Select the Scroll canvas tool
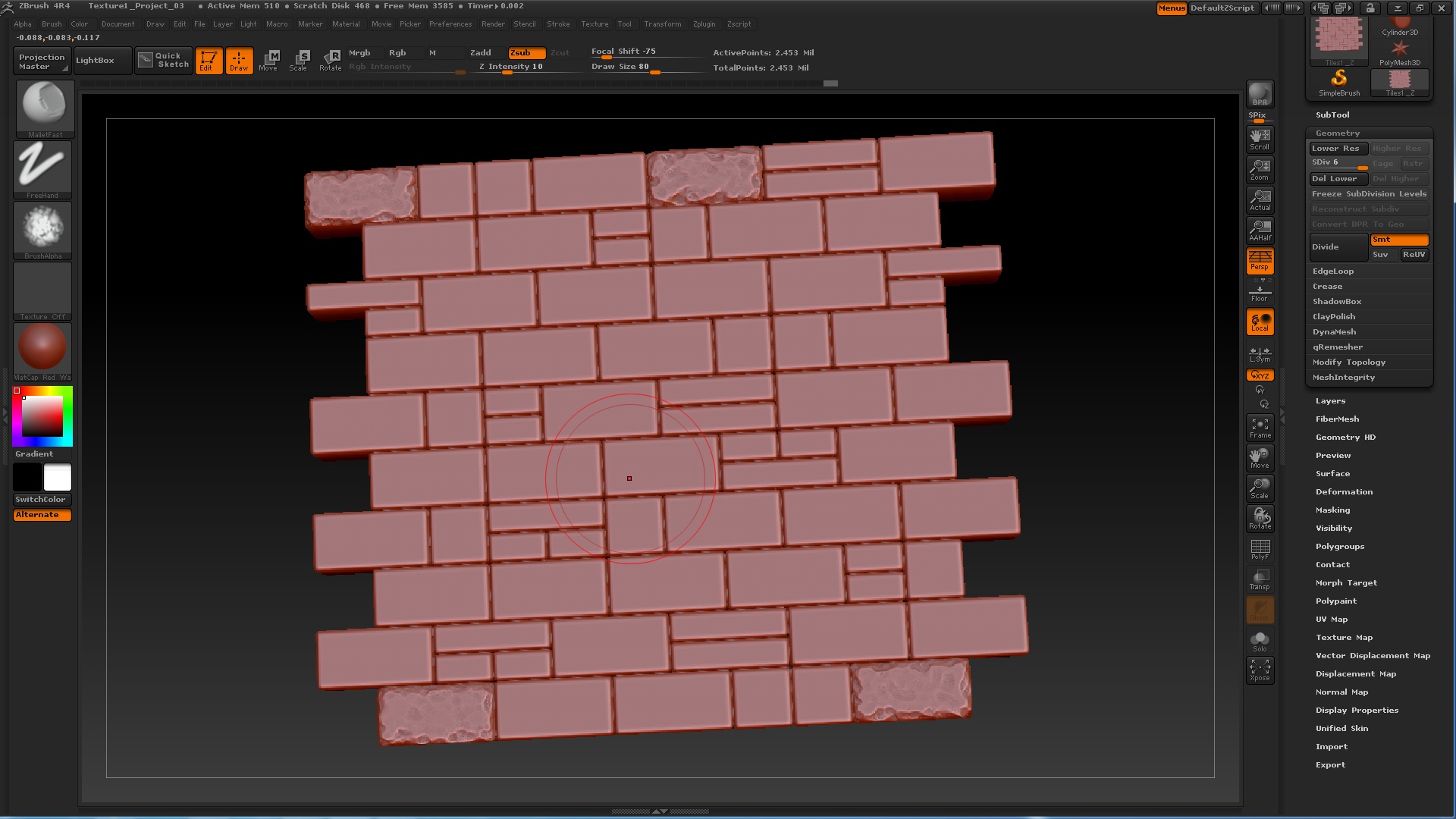Viewport: 1456px width, 819px height. pyautogui.click(x=1260, y=139)
